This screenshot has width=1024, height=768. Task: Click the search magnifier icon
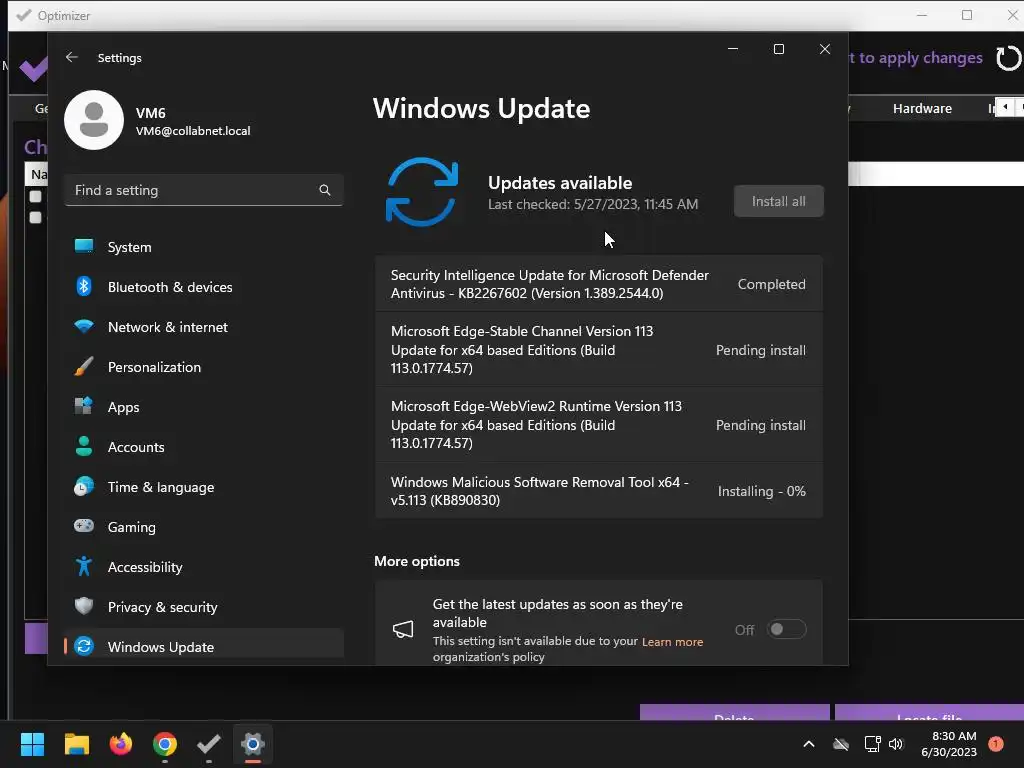325,190
